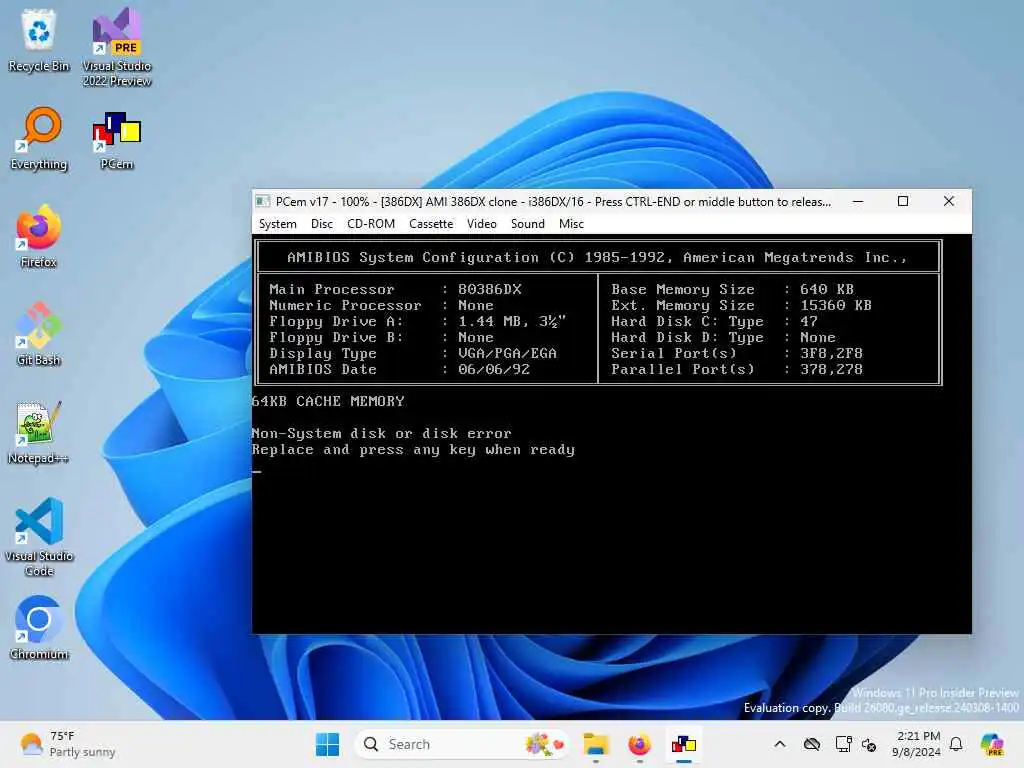This screenshot has height=768, width=1024.
Task: Open the clock showing 2:21 PM
Action: [916, 744]
